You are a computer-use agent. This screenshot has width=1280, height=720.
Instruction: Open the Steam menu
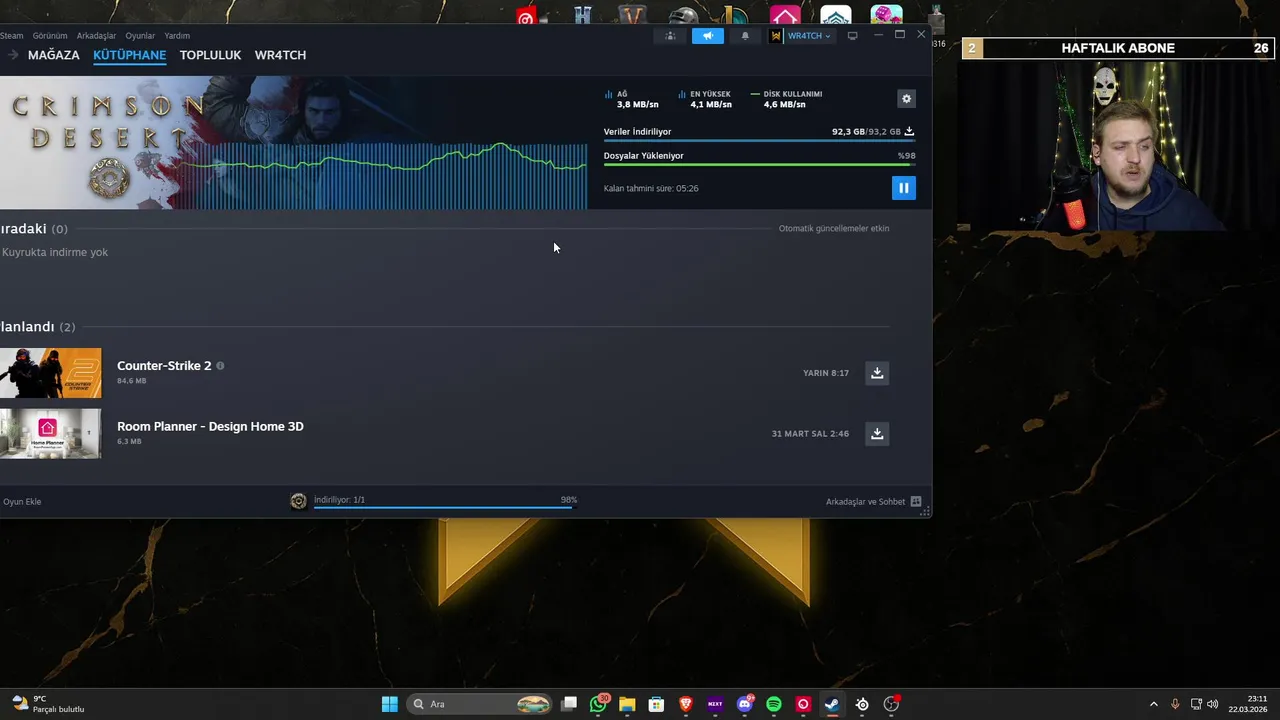[11, 36]
